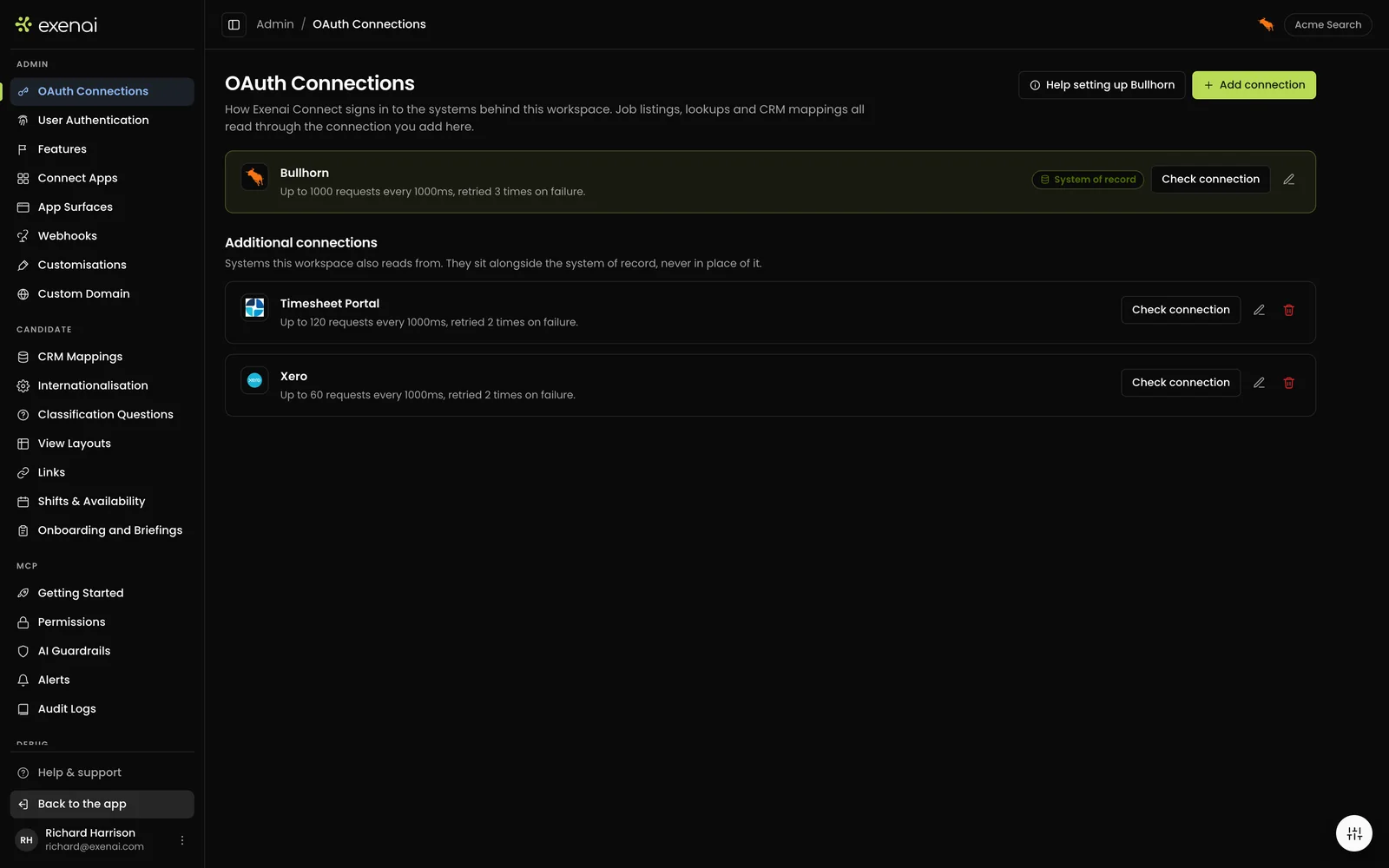
Task: Open Custom Domain settings
Action: pos(102,294)
